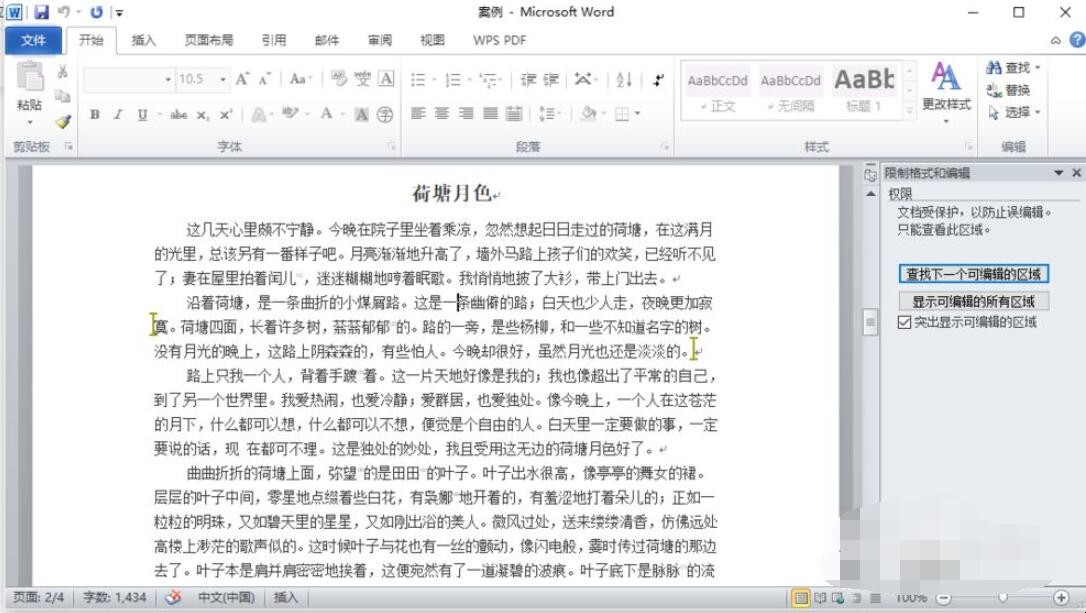Toggle the ruler icon above scrollbar
Image resolution: width=1086 pixels, height=613 pixels.
pos(871,175)
